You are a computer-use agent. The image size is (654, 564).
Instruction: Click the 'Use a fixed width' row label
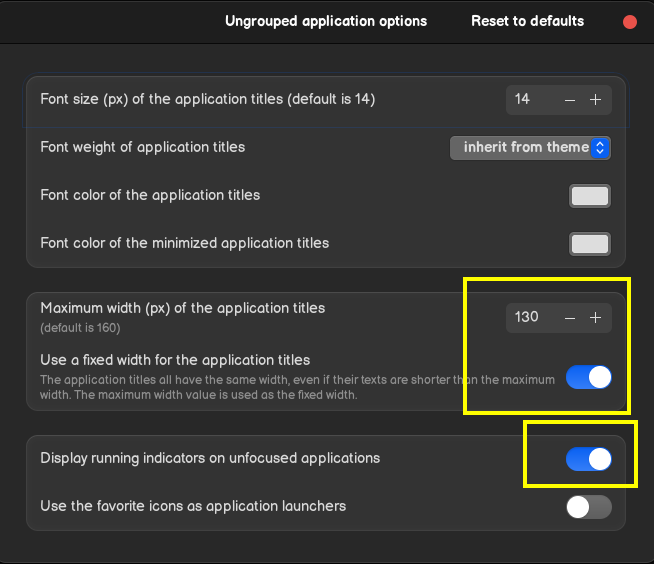[x=175, y=359]
